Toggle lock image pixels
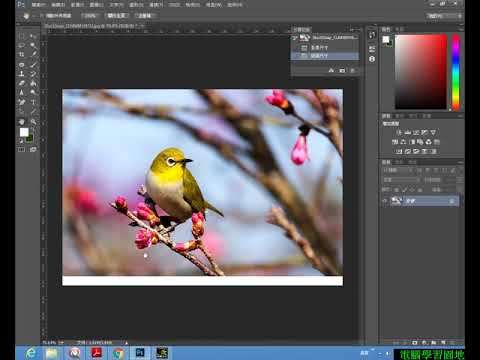Image resolution: width=480 pixels, height=360 pixels. 404,190
